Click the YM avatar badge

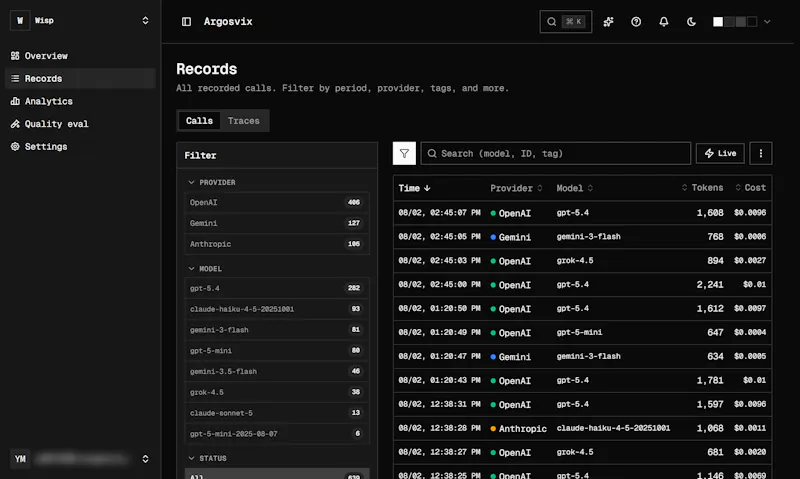pos(20,459)
